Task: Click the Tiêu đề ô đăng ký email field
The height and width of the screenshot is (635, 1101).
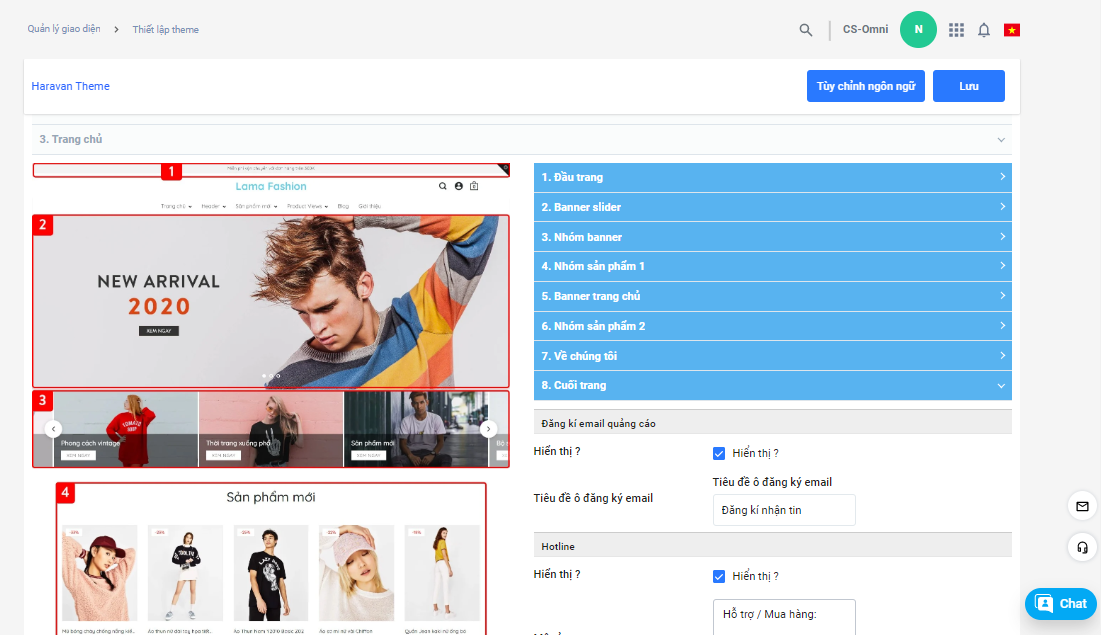Action: click(x=784, y=510)
